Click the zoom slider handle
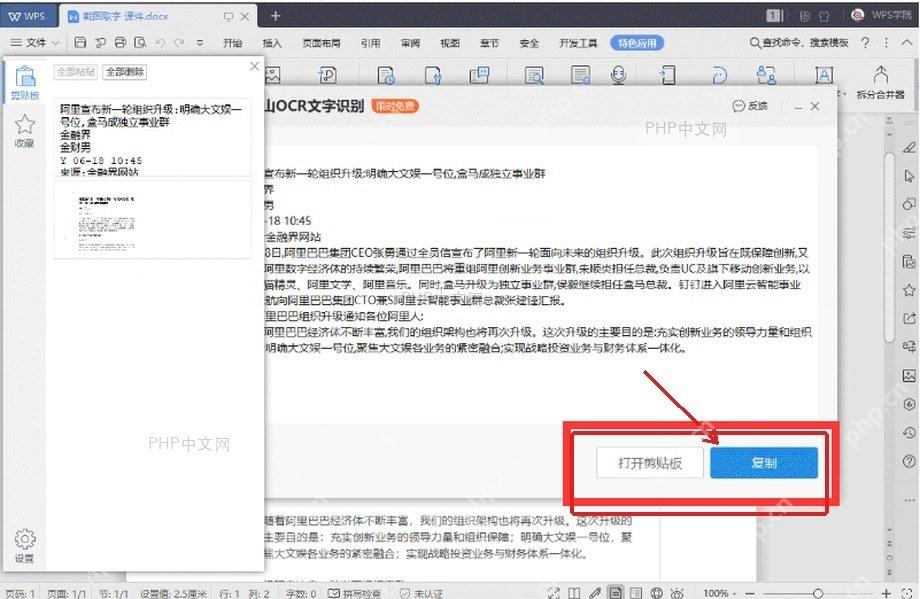The image size is (920, 599). 818,593
